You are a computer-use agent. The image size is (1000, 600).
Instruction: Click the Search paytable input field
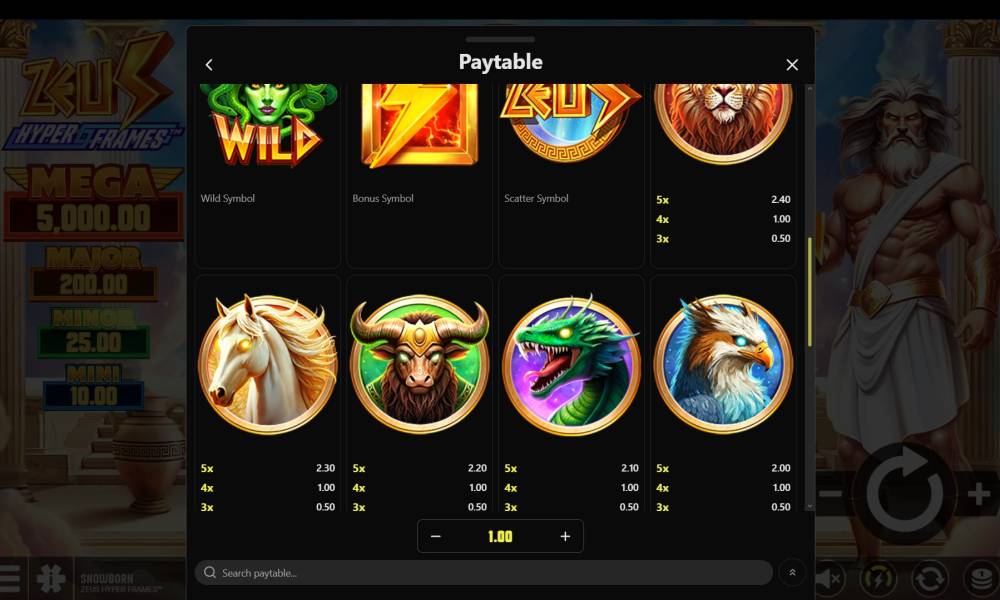[484, 573]
